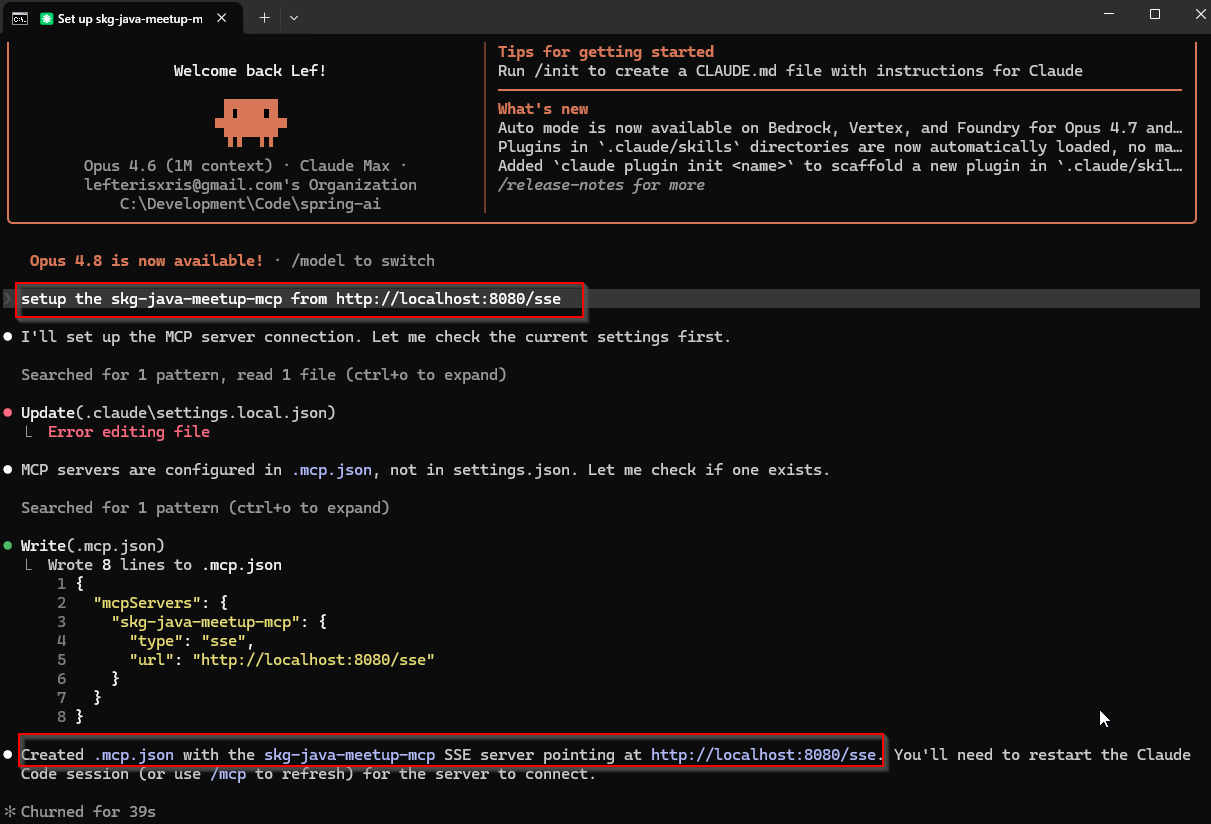Click "/mcp" in the restart instruction
Viewport: 1211px width, 824px height.
(228, 774)
